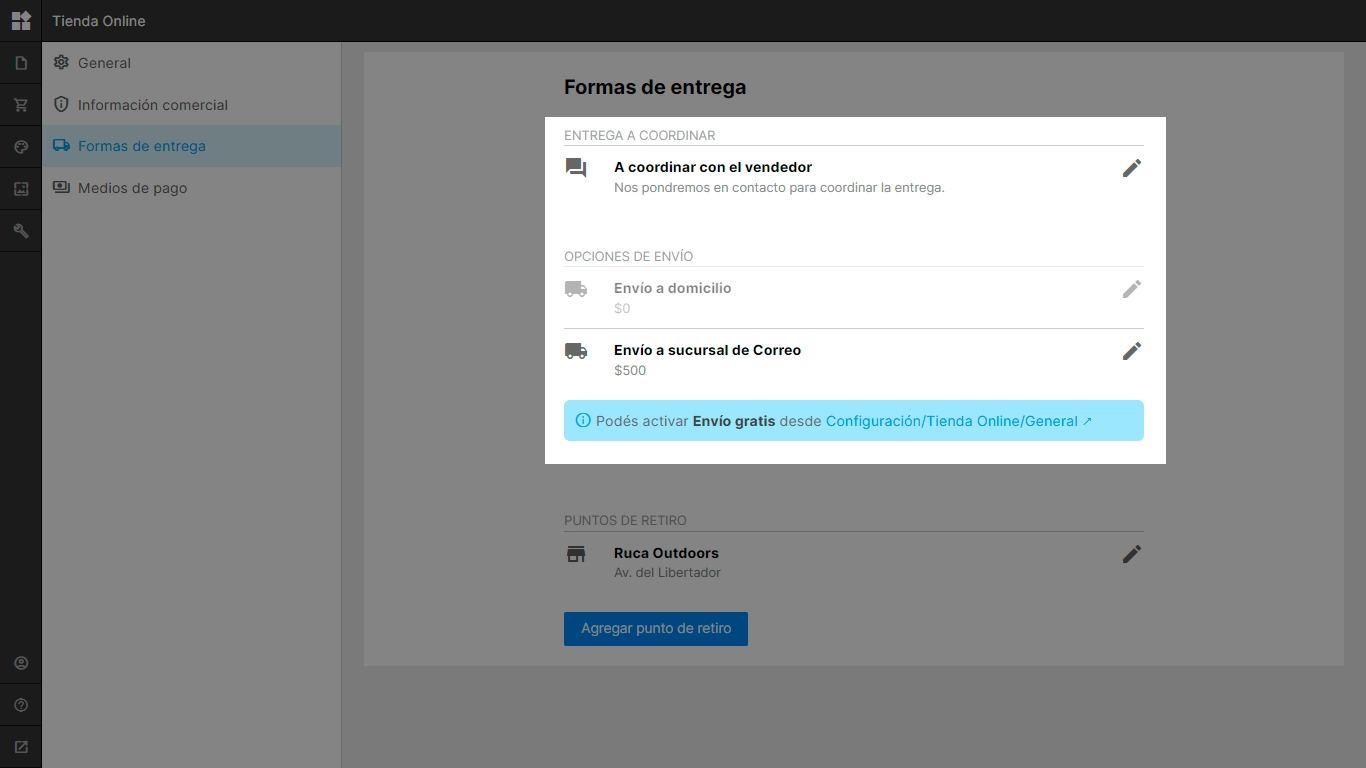1366x768 pixels.
Task: Edit 'Envío a domicilio' pencil icon
Action: coord(1131,289)
